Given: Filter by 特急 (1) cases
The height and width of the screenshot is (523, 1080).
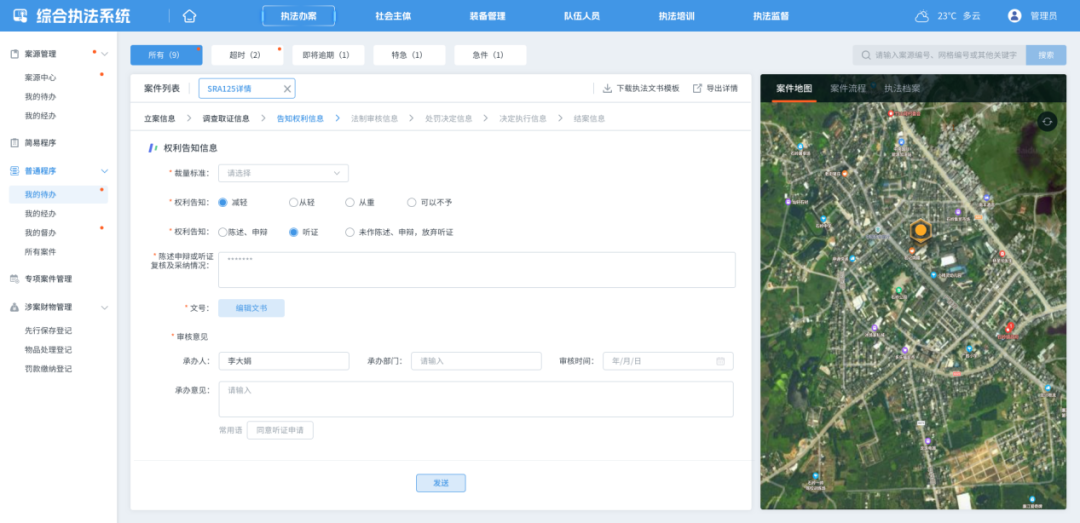Looking at the screenshot, I should [409, 55].
